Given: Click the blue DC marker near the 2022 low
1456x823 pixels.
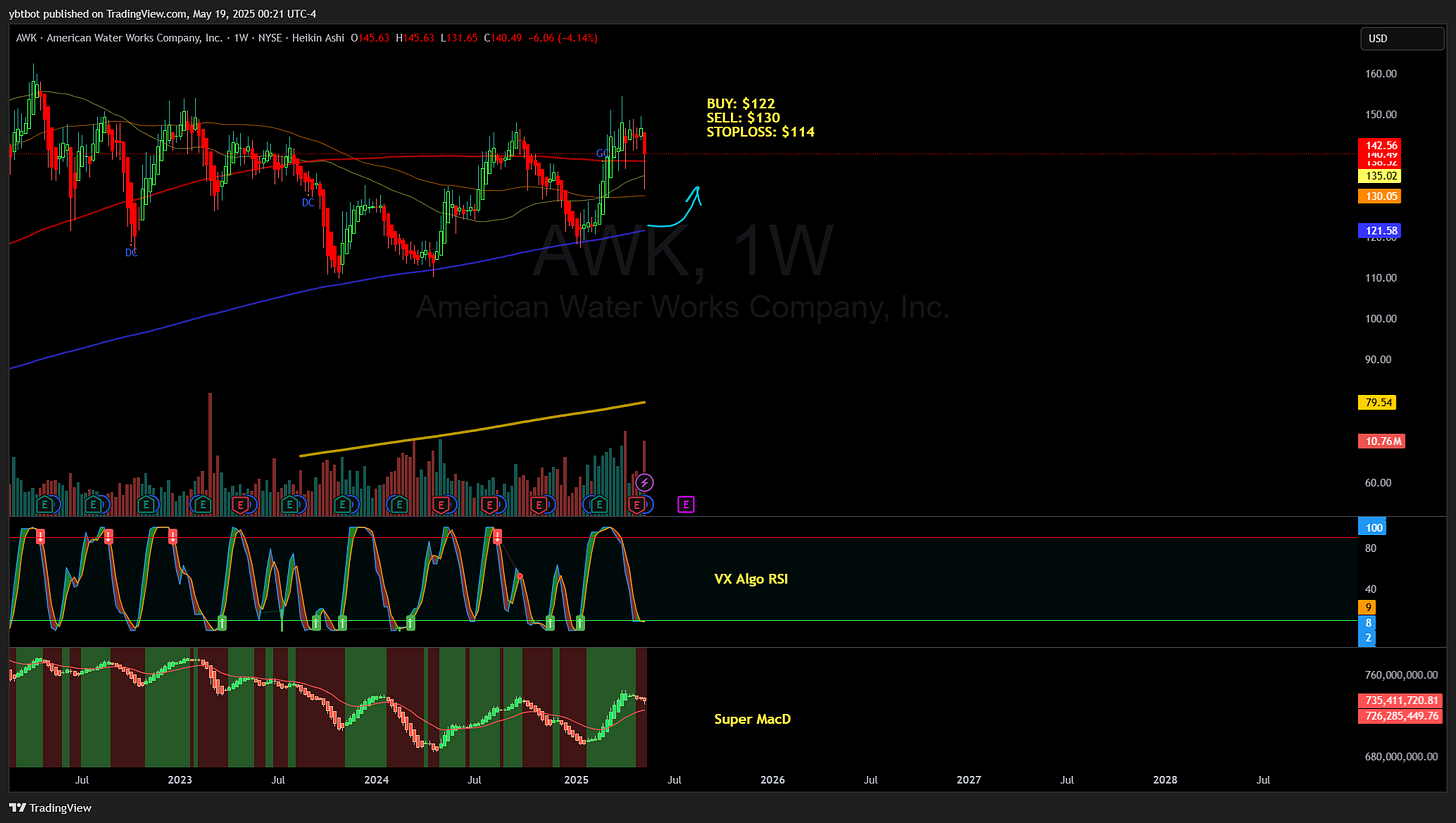Looking at the screenshot, I should [x=131, y=253].
